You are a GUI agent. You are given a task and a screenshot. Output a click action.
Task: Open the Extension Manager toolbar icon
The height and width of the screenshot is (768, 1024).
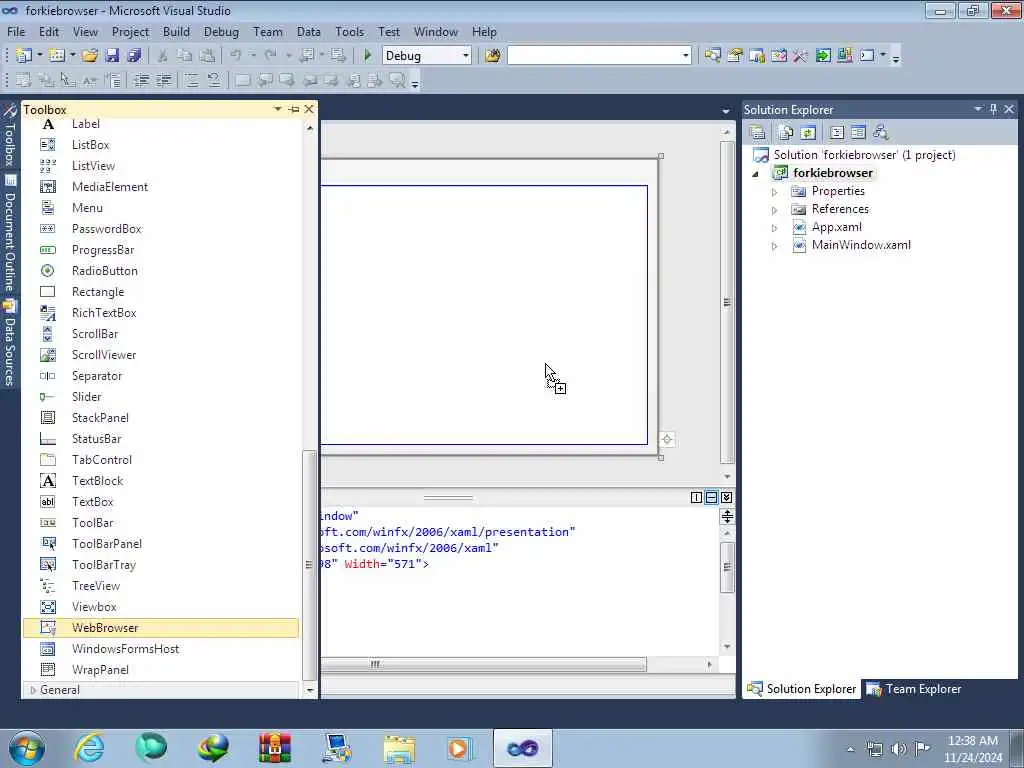(x=845, y=56)
